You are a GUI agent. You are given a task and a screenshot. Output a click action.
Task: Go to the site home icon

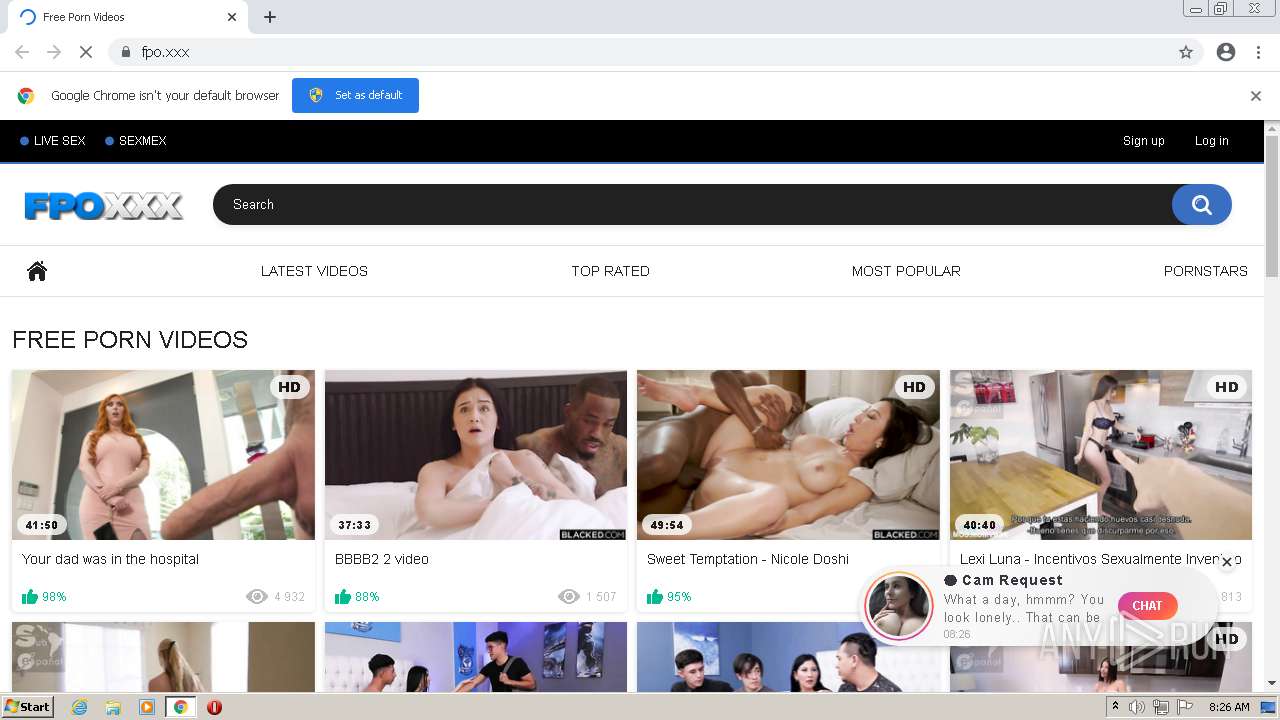click(37, 270)
